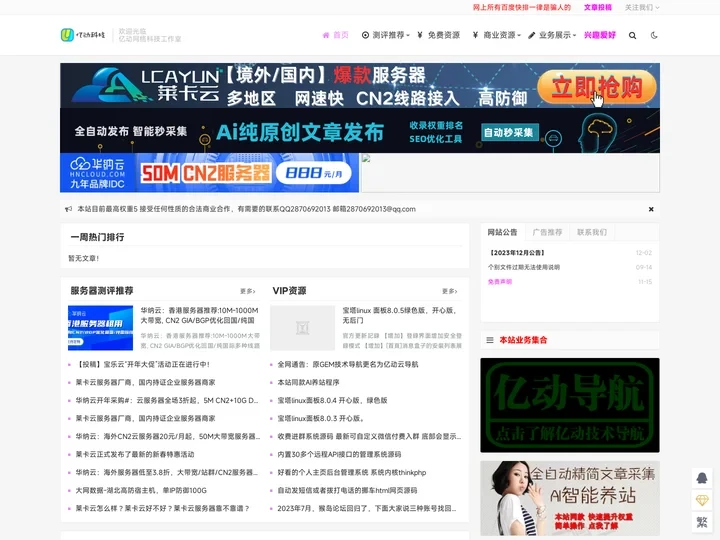Viewport: 720px width, 540px height.
Task: Open 大同数据-湖北高防宿主机 article
Action: click(x=141, y=490)
